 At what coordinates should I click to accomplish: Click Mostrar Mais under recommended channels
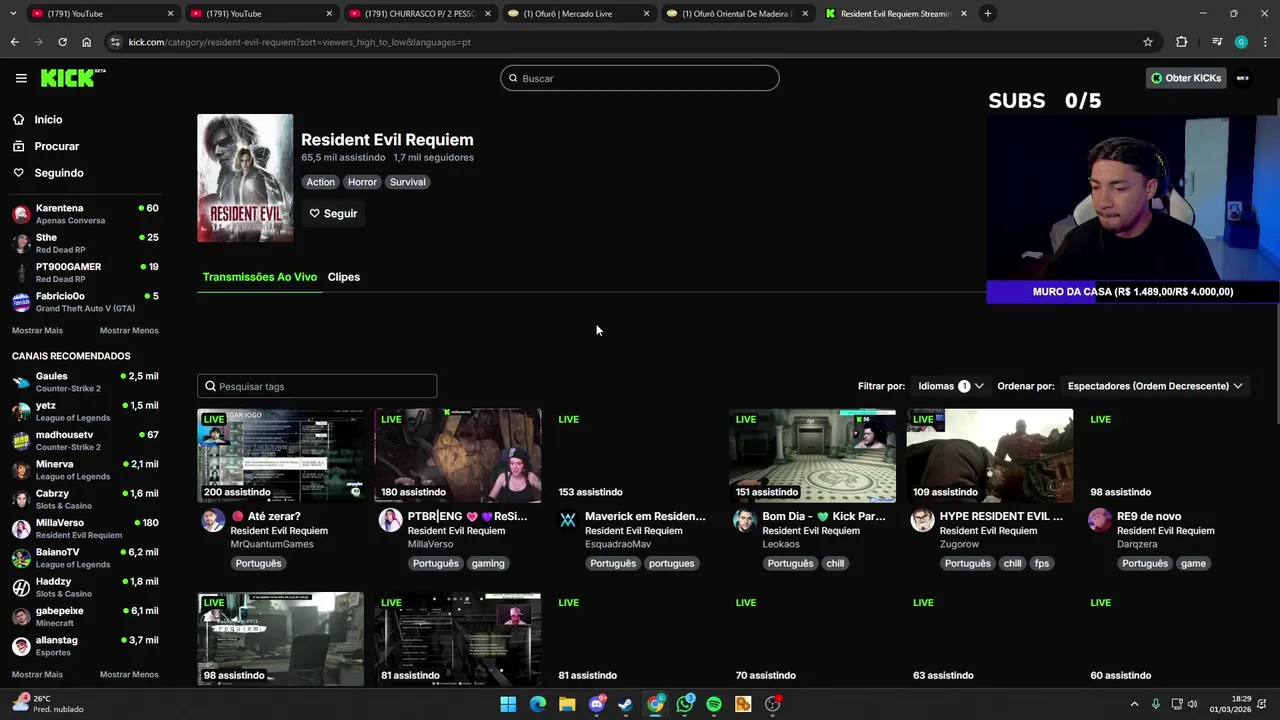coord(37,674)
